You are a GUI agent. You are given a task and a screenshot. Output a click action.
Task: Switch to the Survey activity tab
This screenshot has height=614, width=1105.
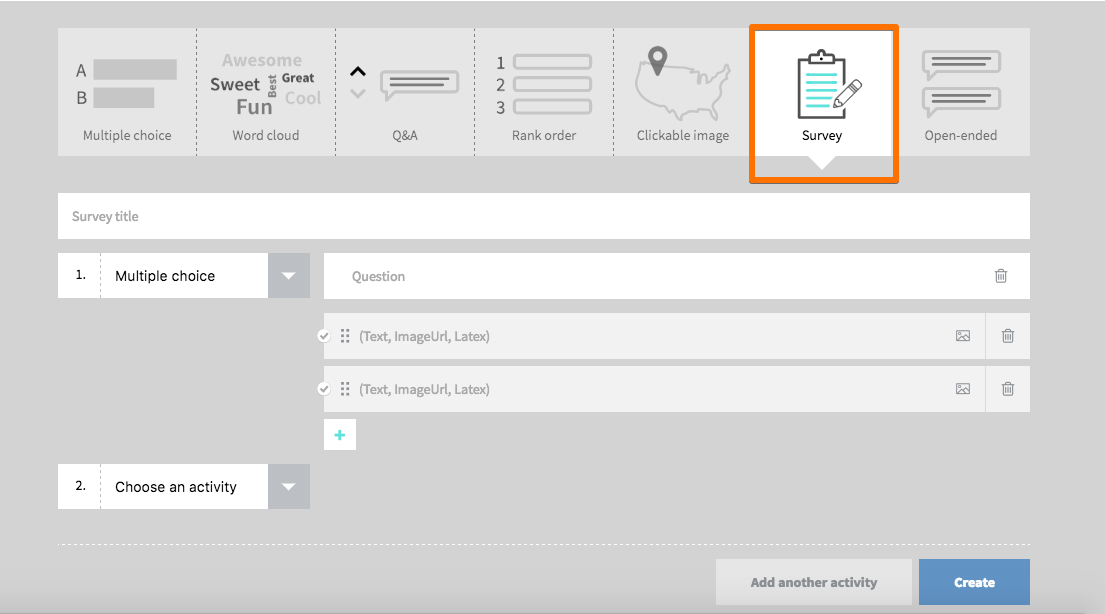coord(822,92)
